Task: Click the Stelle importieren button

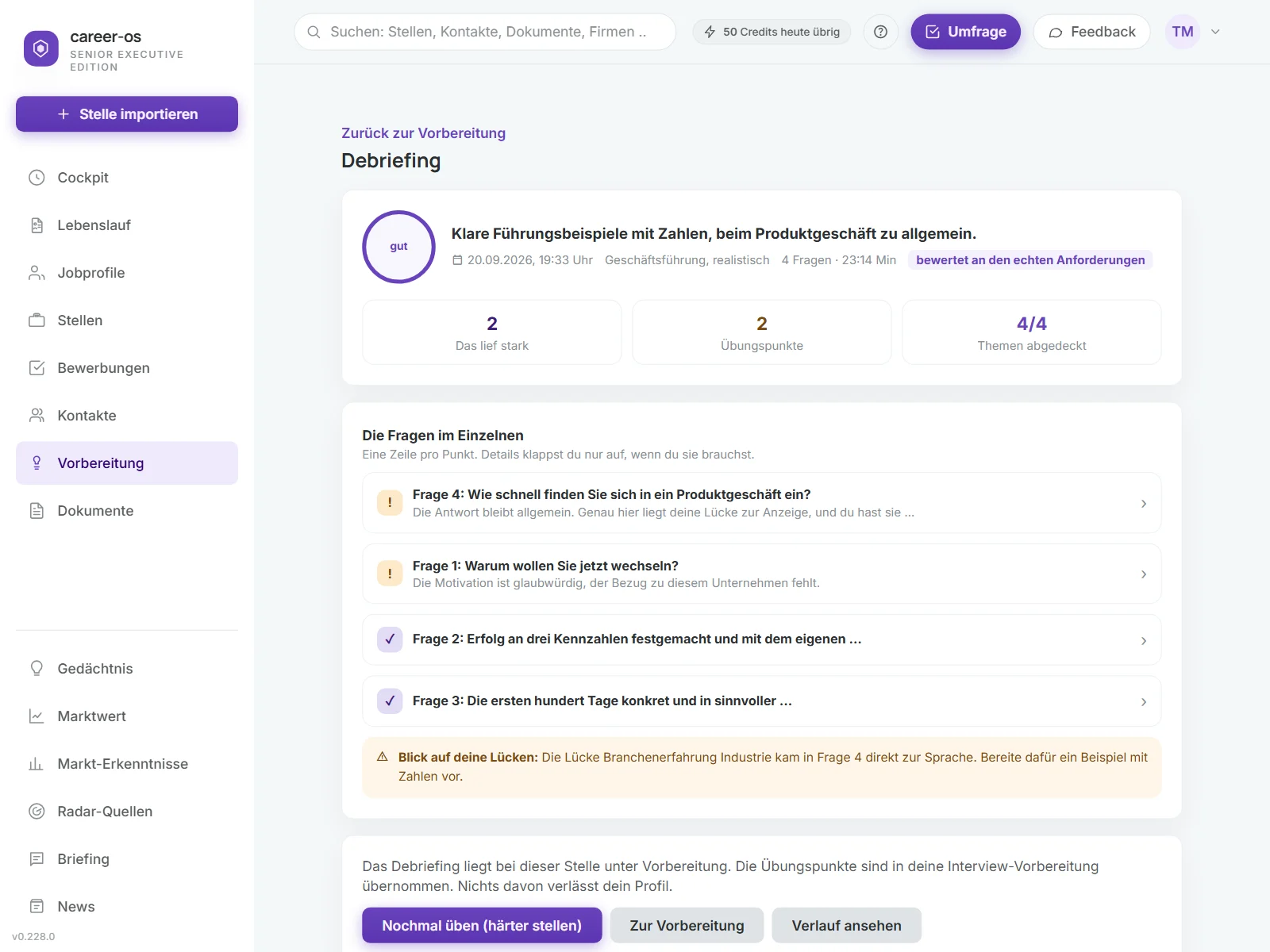Action: 127,114
